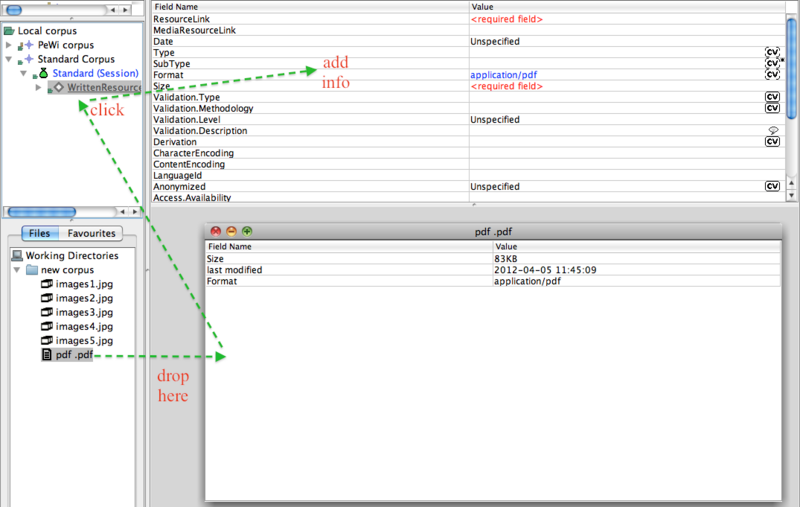The width and height of the screenshot is (800, 507).
Task: Click the images3.jpg file icon
Action: [x=46, y=312]
